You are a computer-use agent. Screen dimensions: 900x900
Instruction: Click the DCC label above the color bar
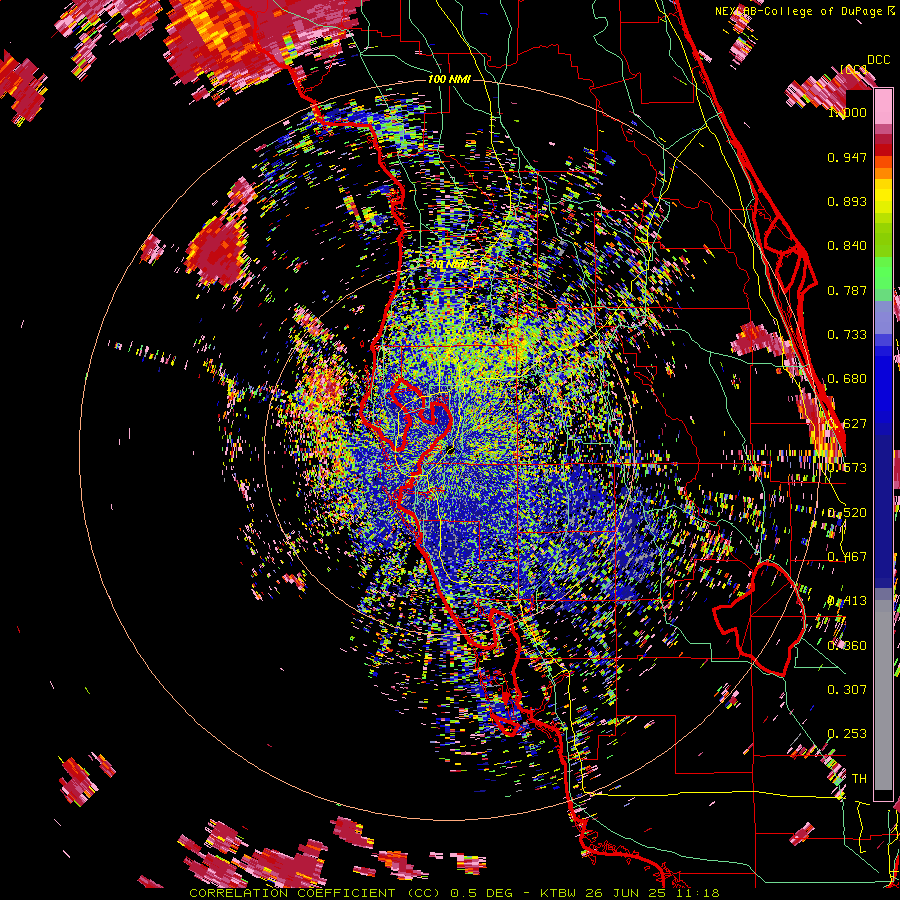click(878, 60)
